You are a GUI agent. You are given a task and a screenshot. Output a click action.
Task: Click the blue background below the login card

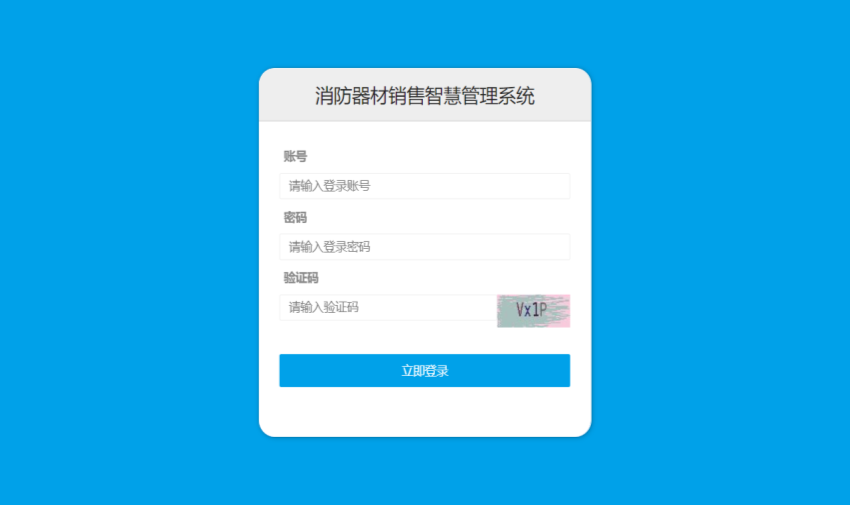424,471
